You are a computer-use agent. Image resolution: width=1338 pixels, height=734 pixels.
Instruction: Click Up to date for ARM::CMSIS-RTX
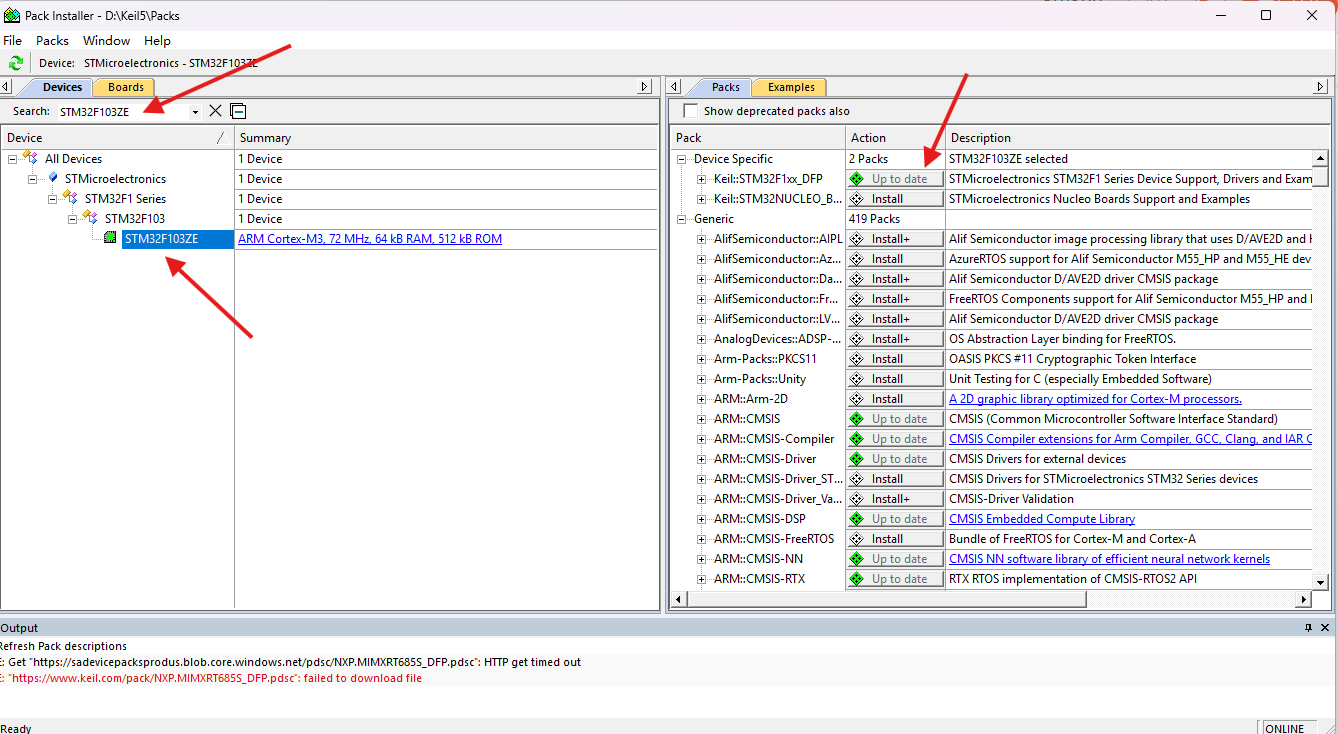click(x=895, y=579)
